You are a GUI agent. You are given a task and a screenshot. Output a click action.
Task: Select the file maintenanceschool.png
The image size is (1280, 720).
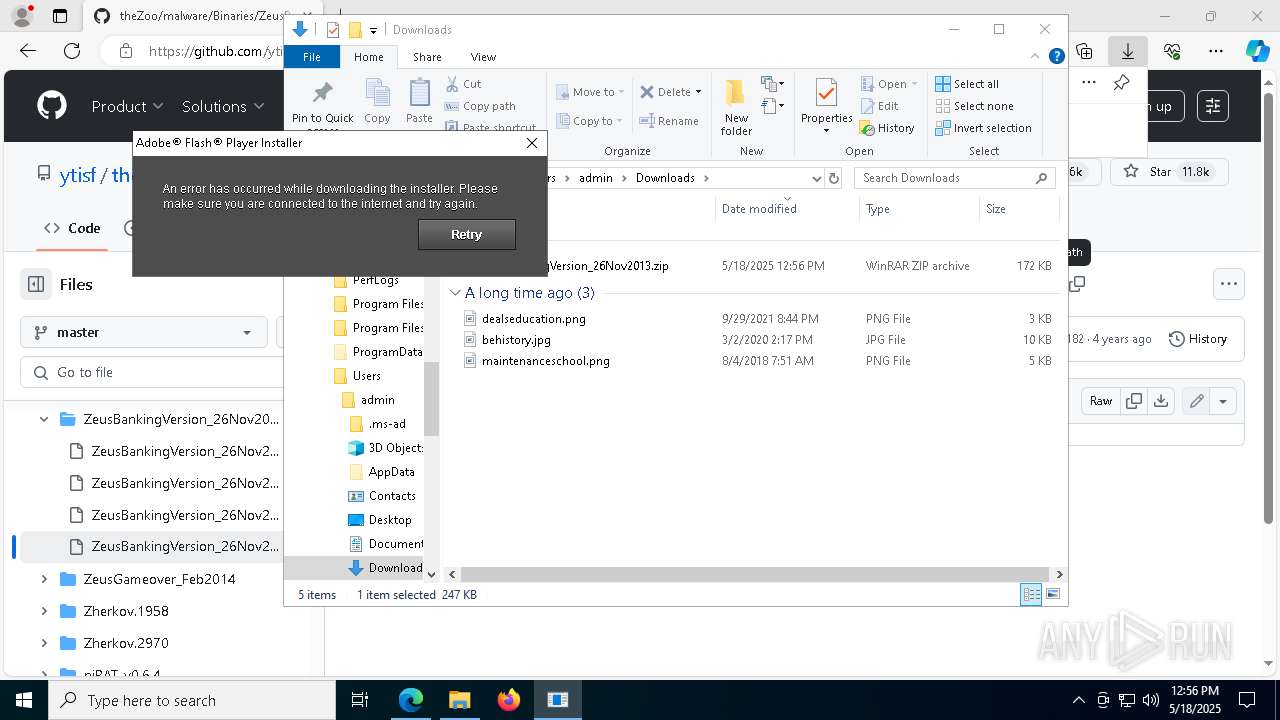coord(546,361)
